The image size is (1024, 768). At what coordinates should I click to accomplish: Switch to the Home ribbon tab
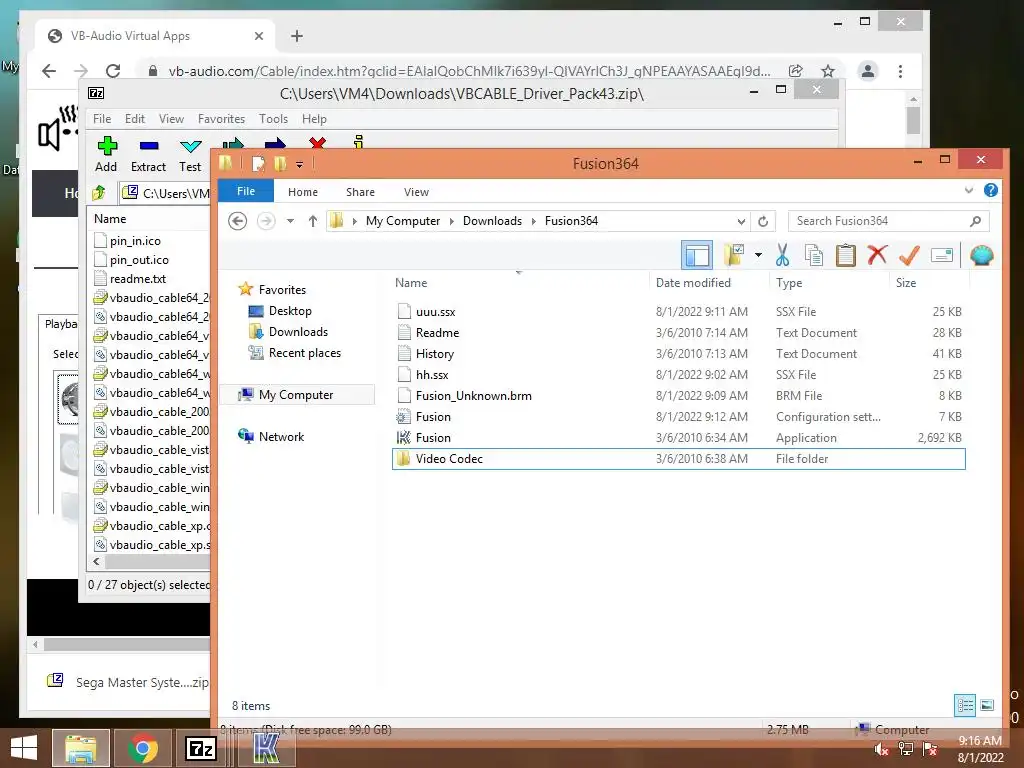tap(303, 192)
